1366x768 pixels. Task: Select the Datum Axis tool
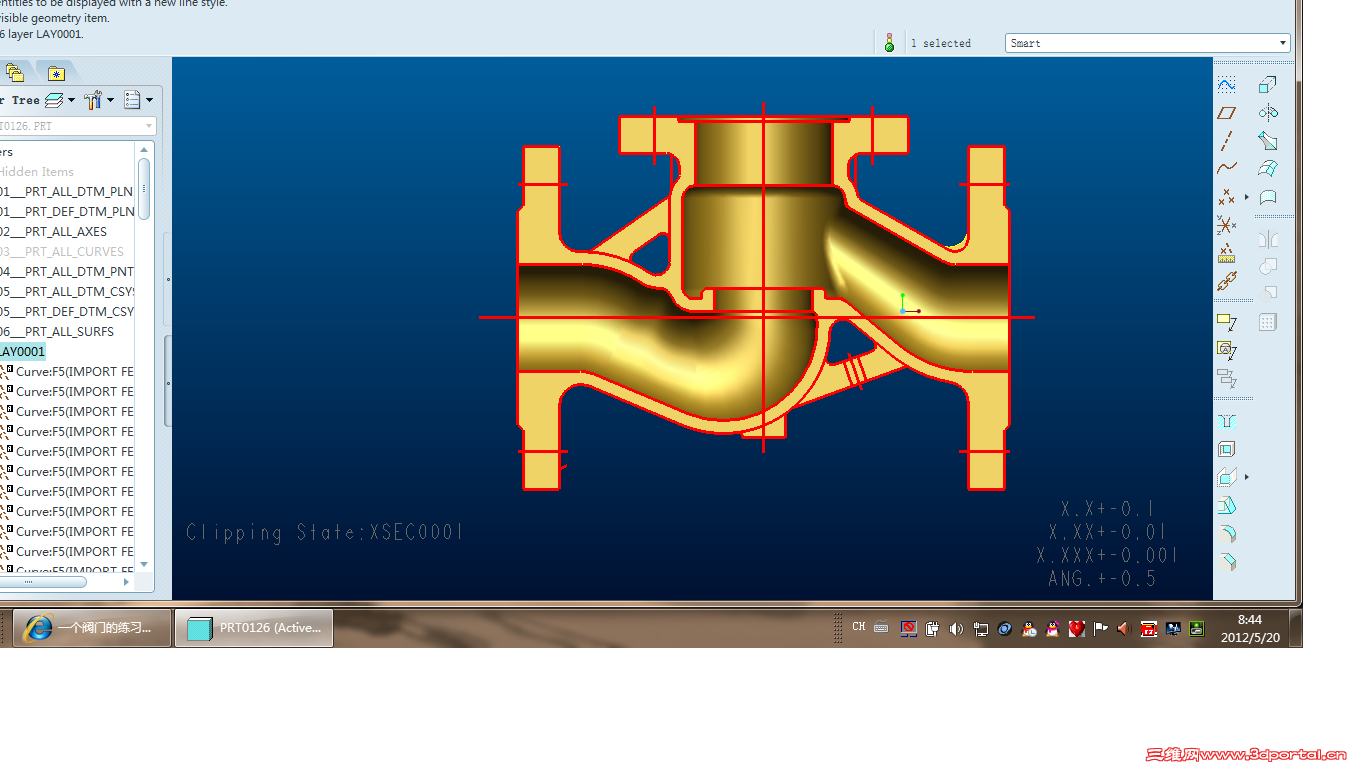point(1227,141)
